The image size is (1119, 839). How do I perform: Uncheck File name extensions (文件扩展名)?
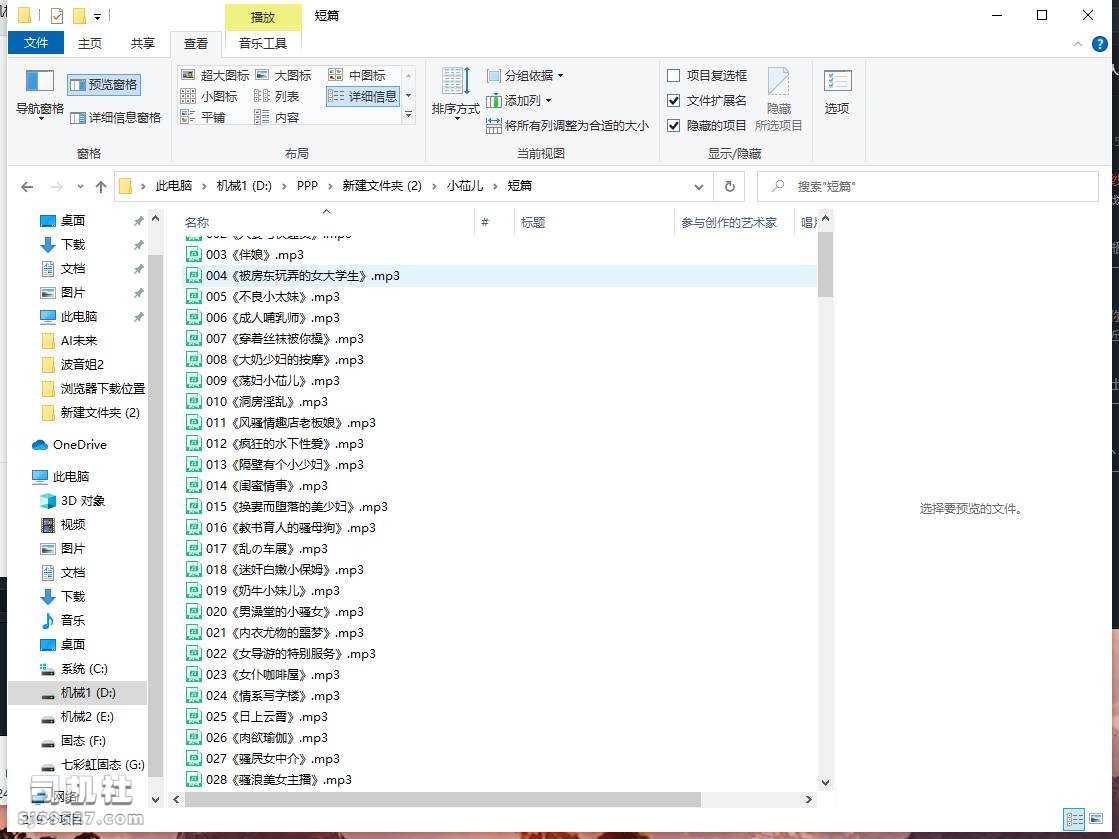pyautogui.click(x=707, y=101)
